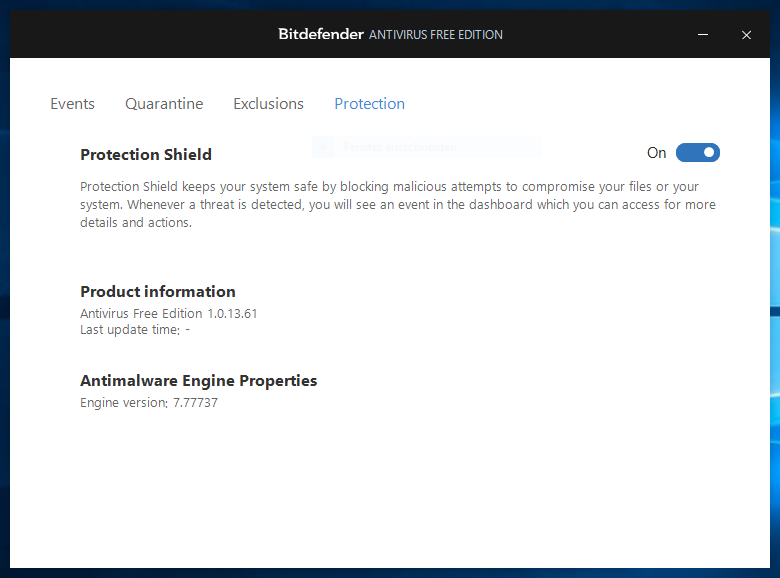Minimize the Bitdefender window
The height and width of the screenshot is (578, 780).
(x=701, y=35)
